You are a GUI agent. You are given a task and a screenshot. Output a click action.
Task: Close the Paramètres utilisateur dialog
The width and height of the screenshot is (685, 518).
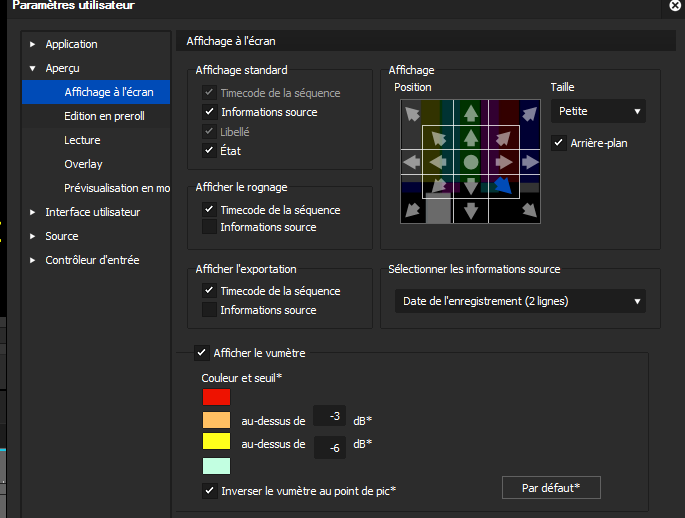(x=676, y=6)
